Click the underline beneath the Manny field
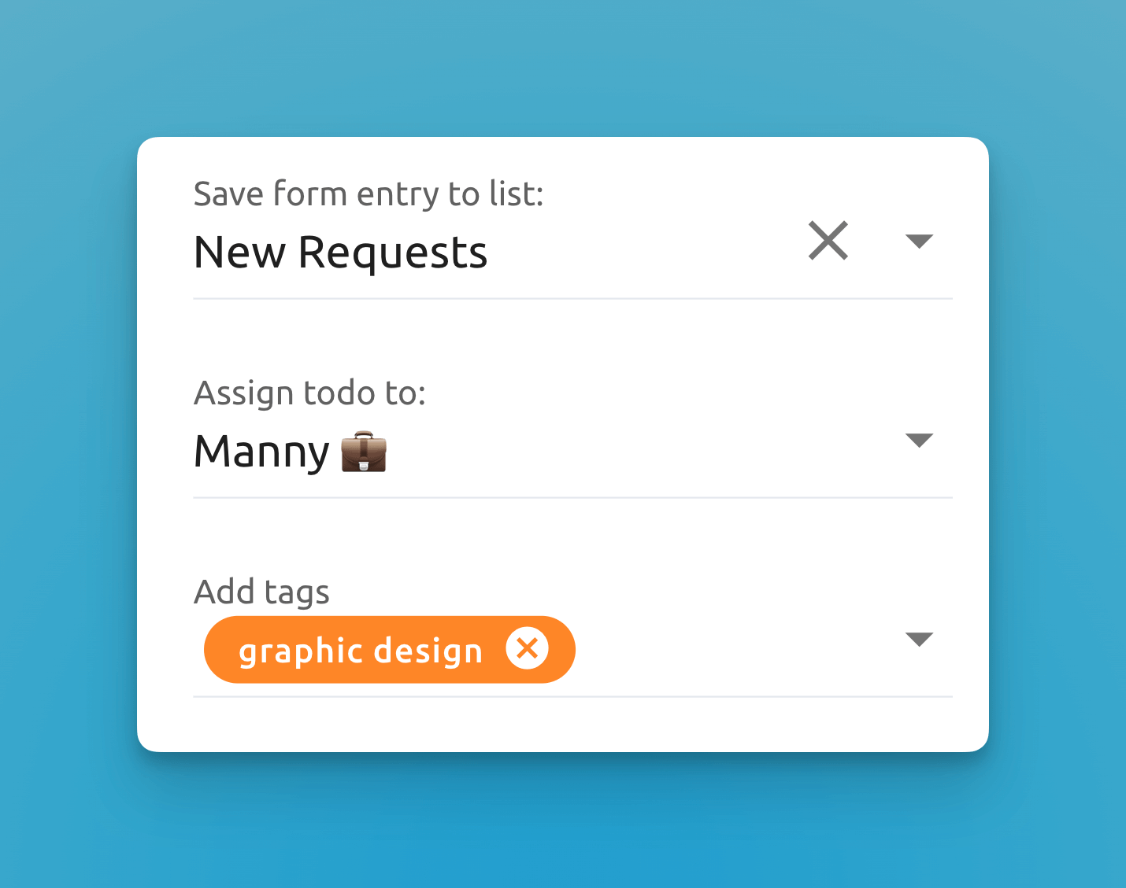This screenshot has width=1126, height=888. point(572,497)
